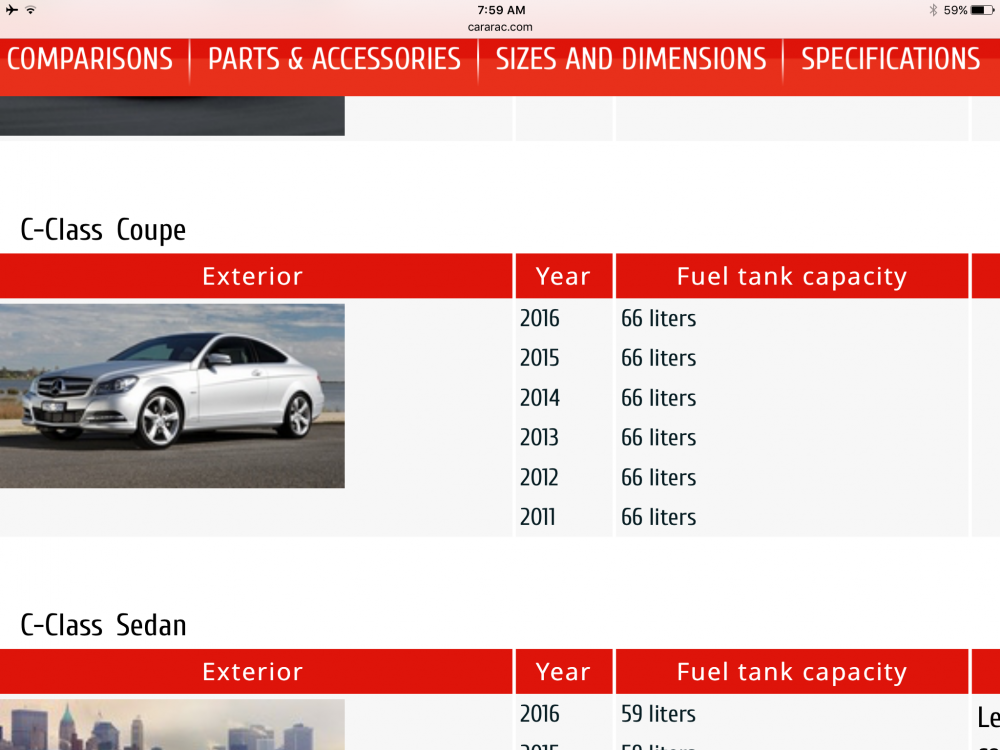Viewport: 1000px width, 750px height.
Task: Tap the cararac.com address bar
Action: 500,27
